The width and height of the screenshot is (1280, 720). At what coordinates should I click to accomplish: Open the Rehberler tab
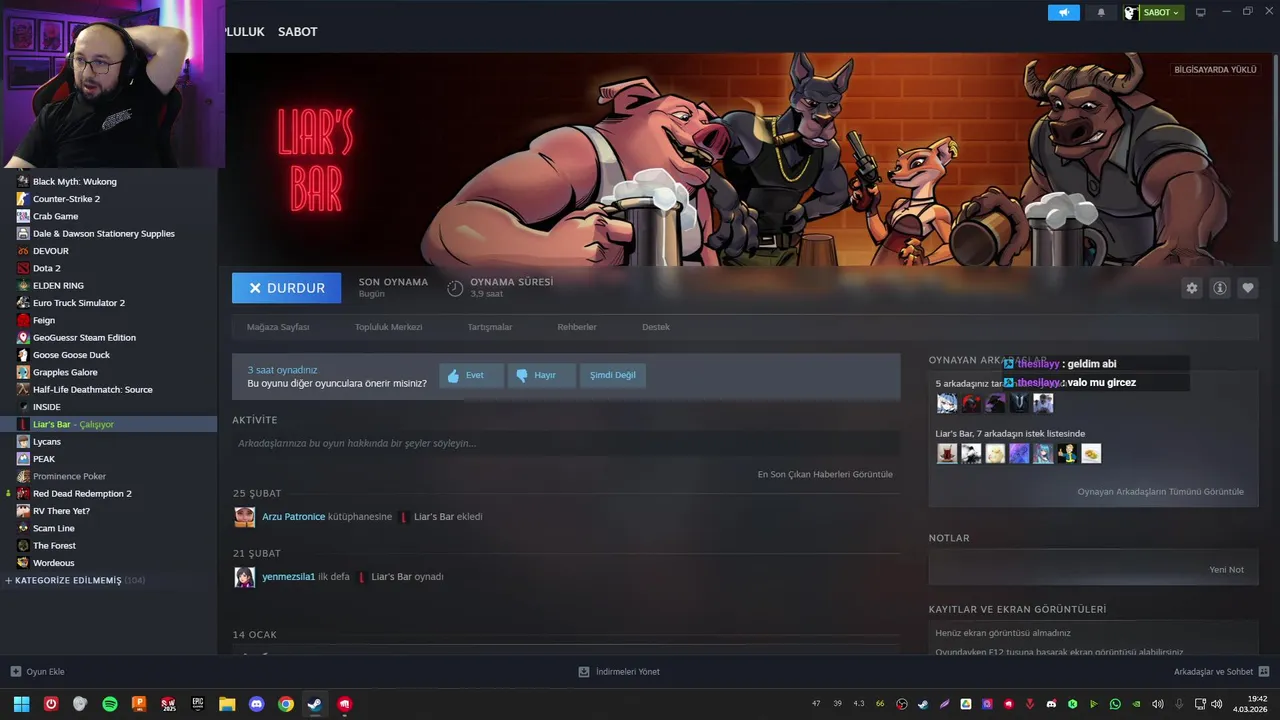[577, 327]
